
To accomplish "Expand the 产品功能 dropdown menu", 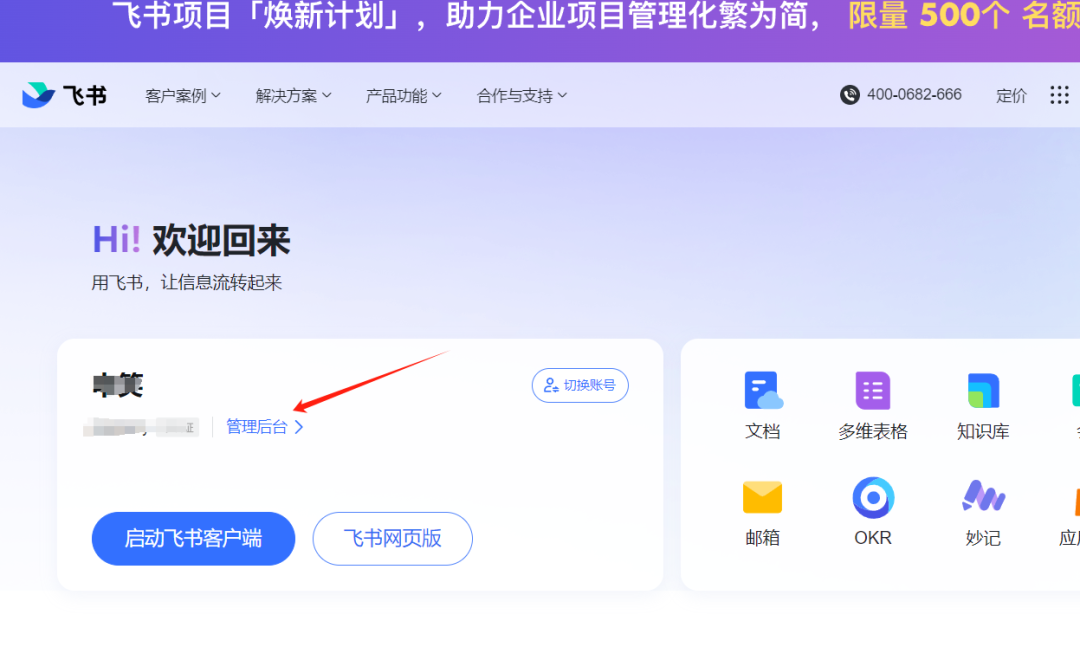I will point(403,96).
